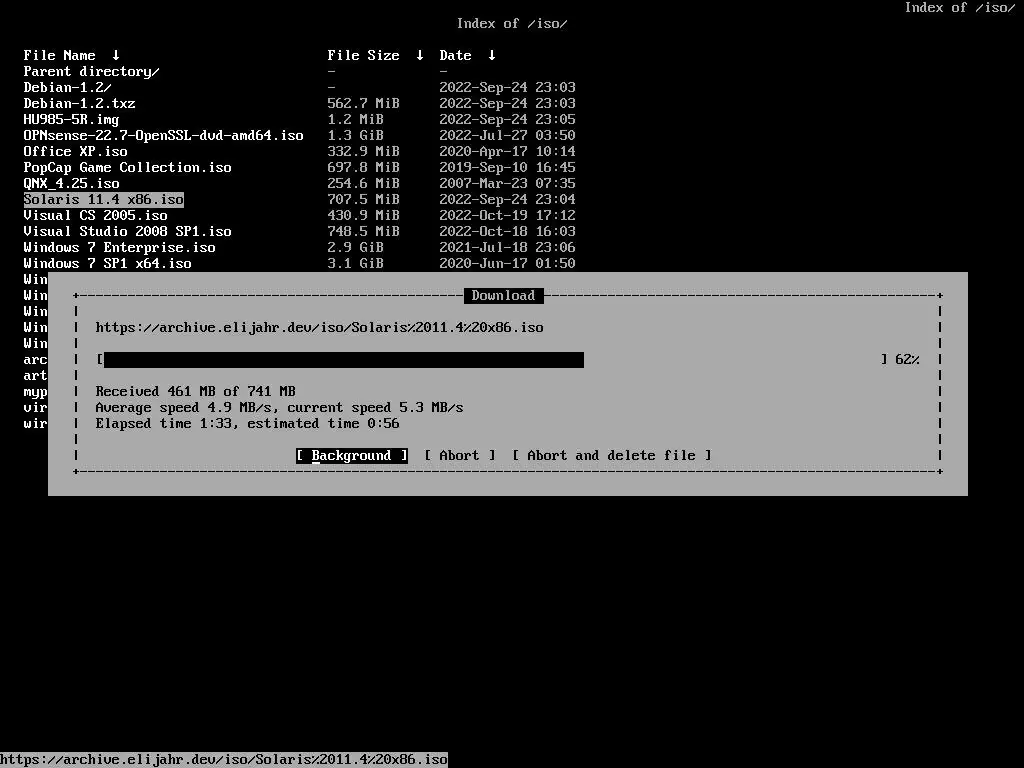Click 2022-Sep-24 23:04 date of Solaris row
1024x768 pixels.
point(507,199)
